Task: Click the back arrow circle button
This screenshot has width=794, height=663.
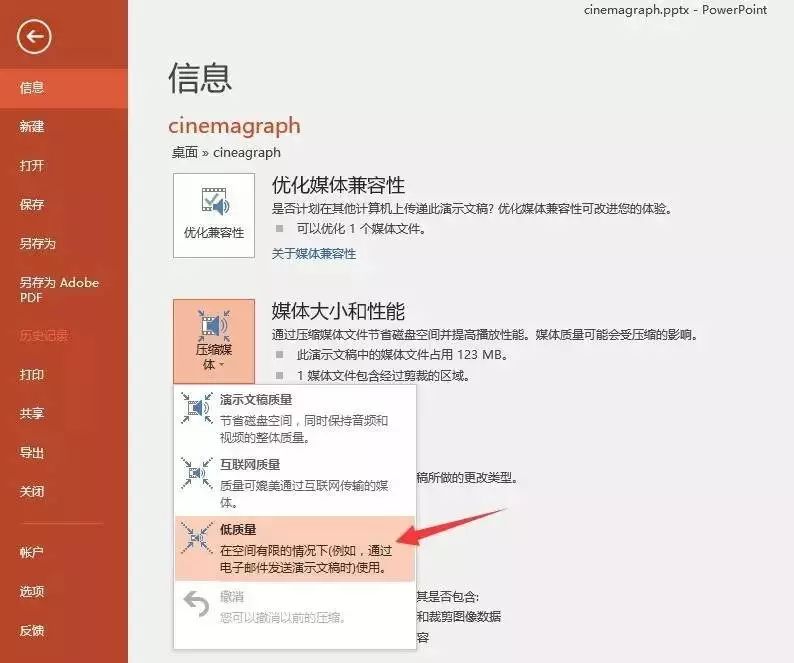Action: (34, 36)
